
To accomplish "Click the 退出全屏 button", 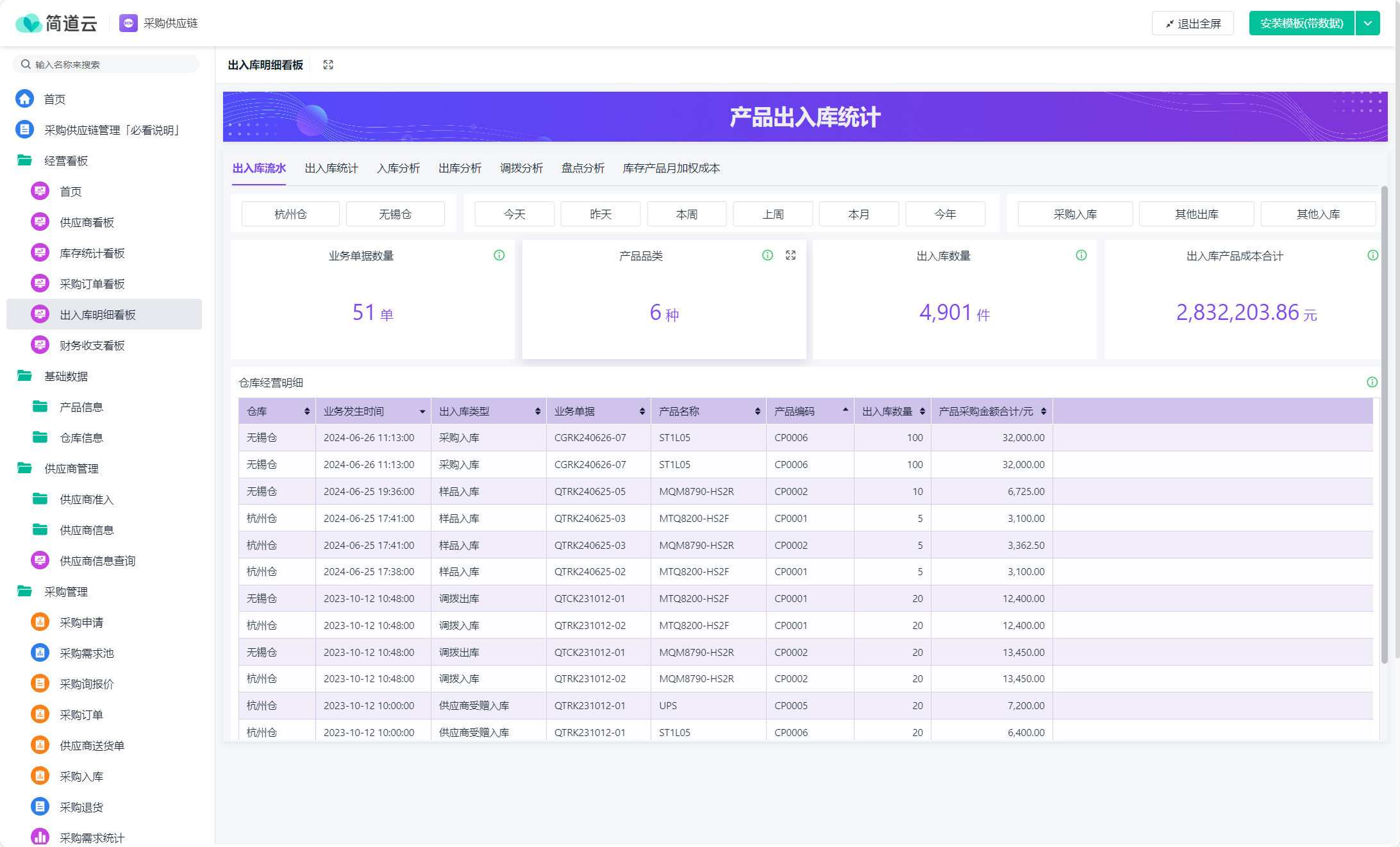I will coord(1193,23).
